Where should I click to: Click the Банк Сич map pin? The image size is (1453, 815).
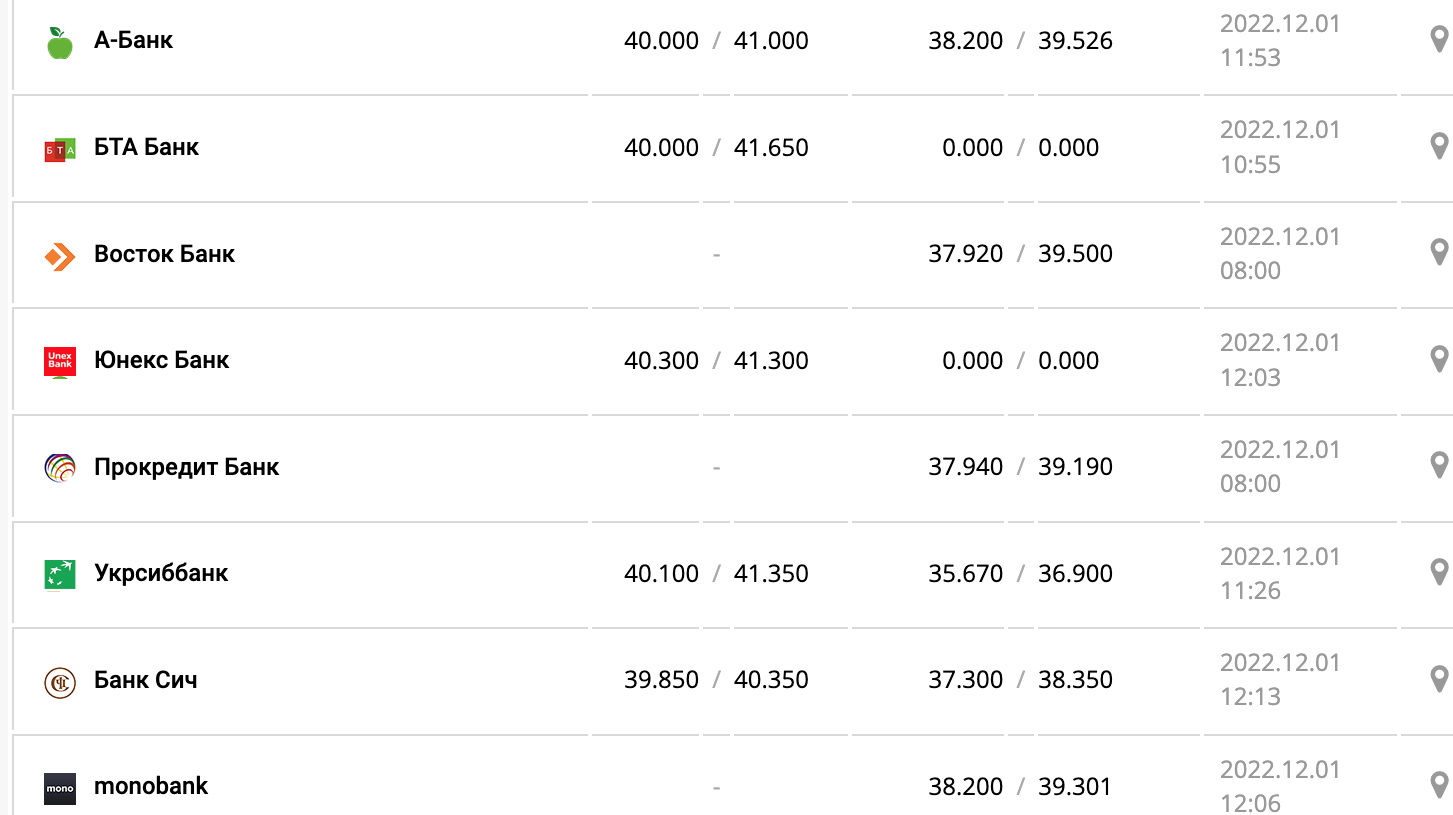point(1439,679)
